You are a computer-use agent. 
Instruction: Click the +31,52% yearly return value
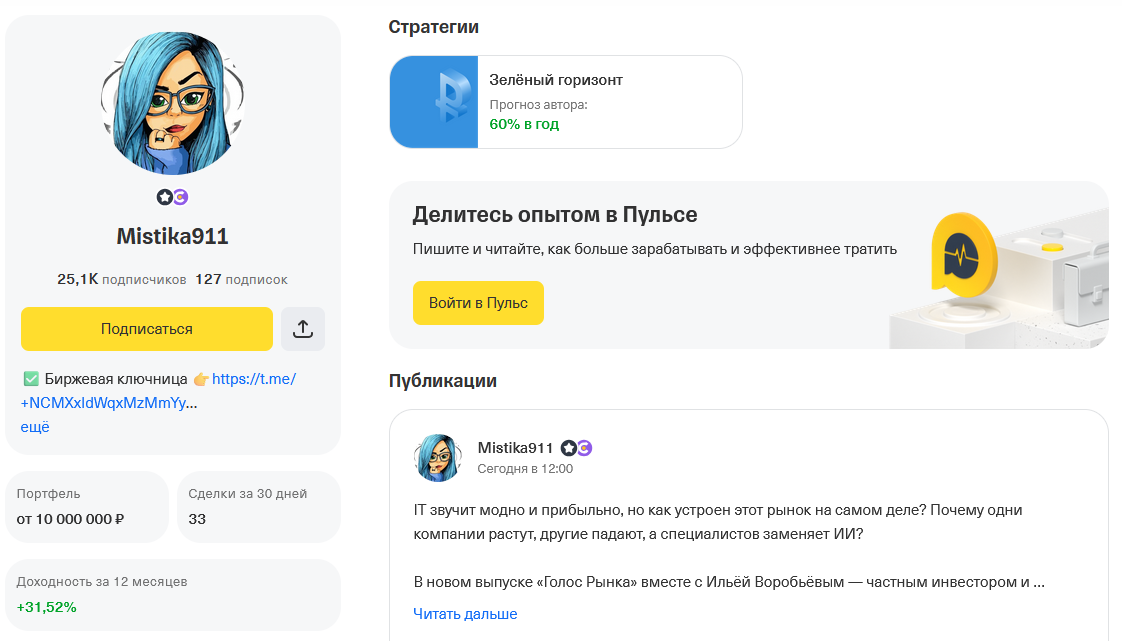47,607
